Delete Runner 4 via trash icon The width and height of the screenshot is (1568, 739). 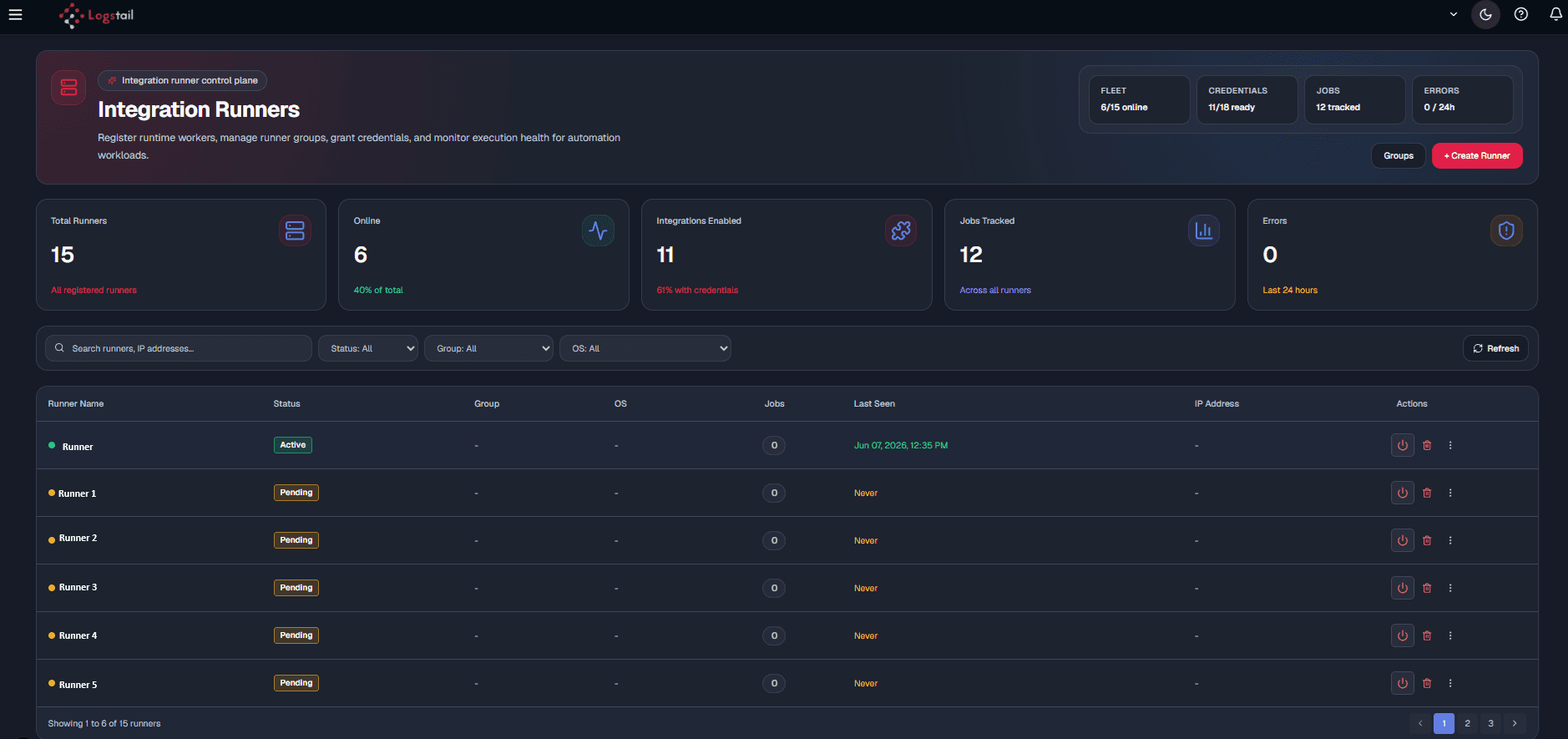tap(1427, 635)
